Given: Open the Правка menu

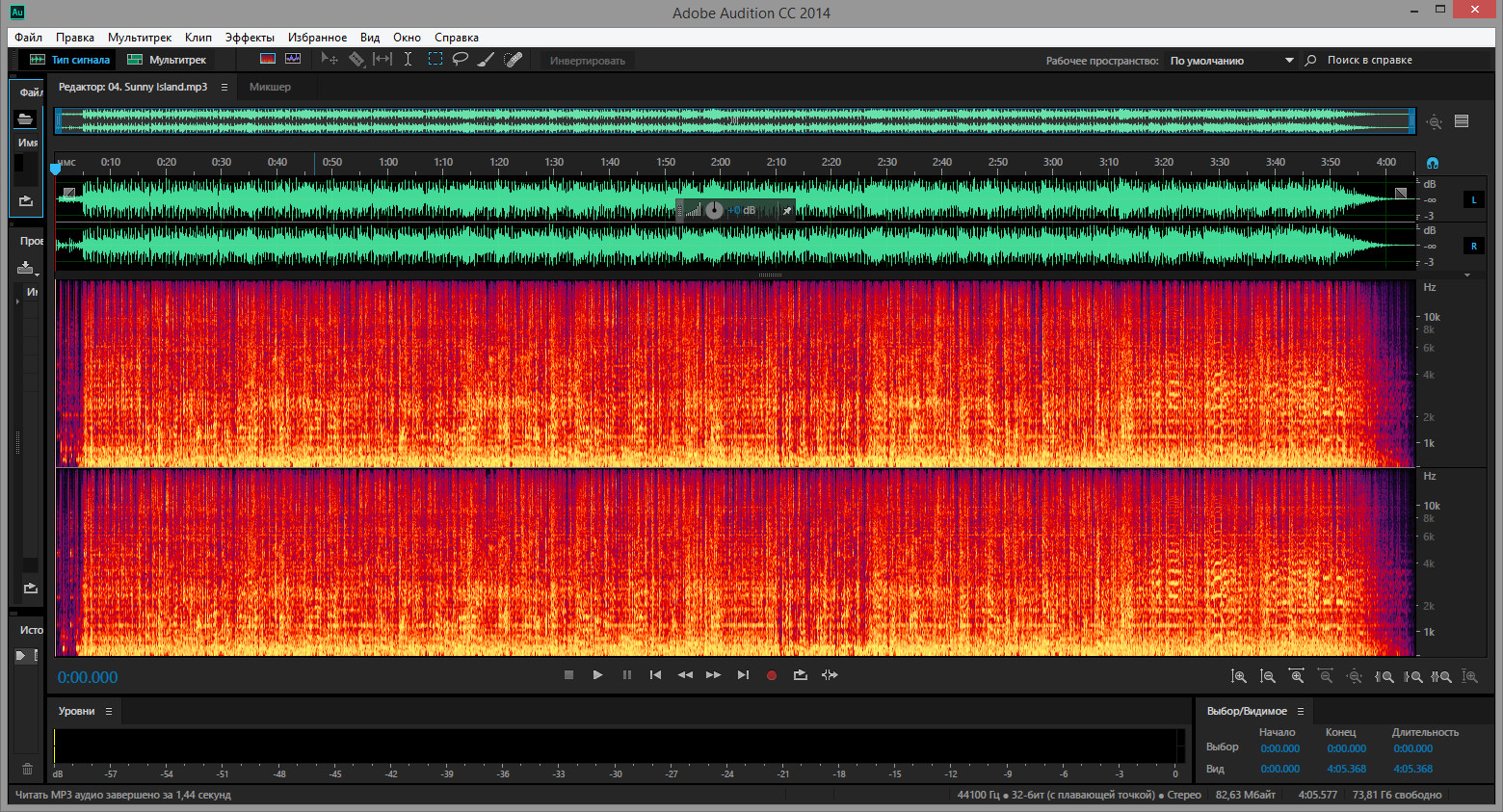Looking at the screenshot, I should [75, 38].
